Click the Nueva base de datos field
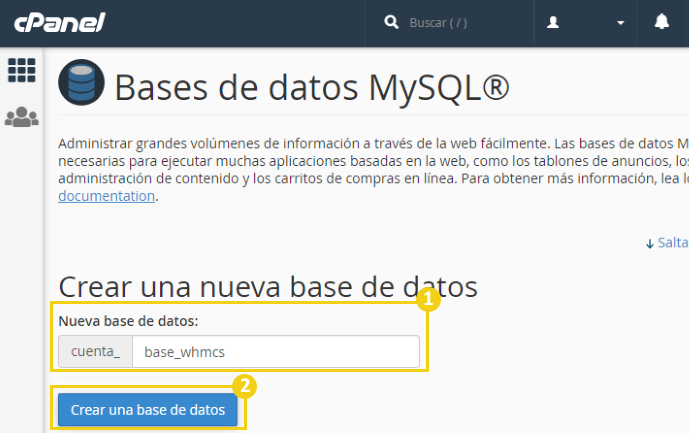The image size is (689, 433). point(276,352)
